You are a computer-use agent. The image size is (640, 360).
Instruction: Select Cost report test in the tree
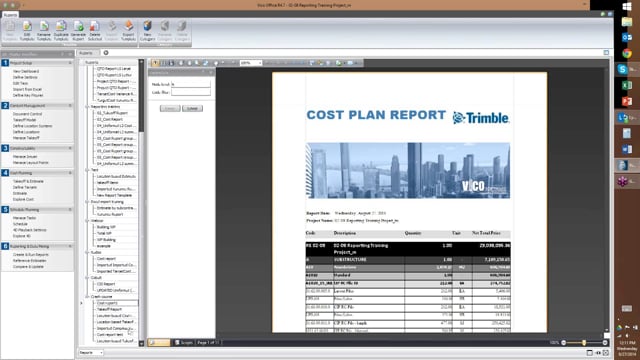coord(110,335)
